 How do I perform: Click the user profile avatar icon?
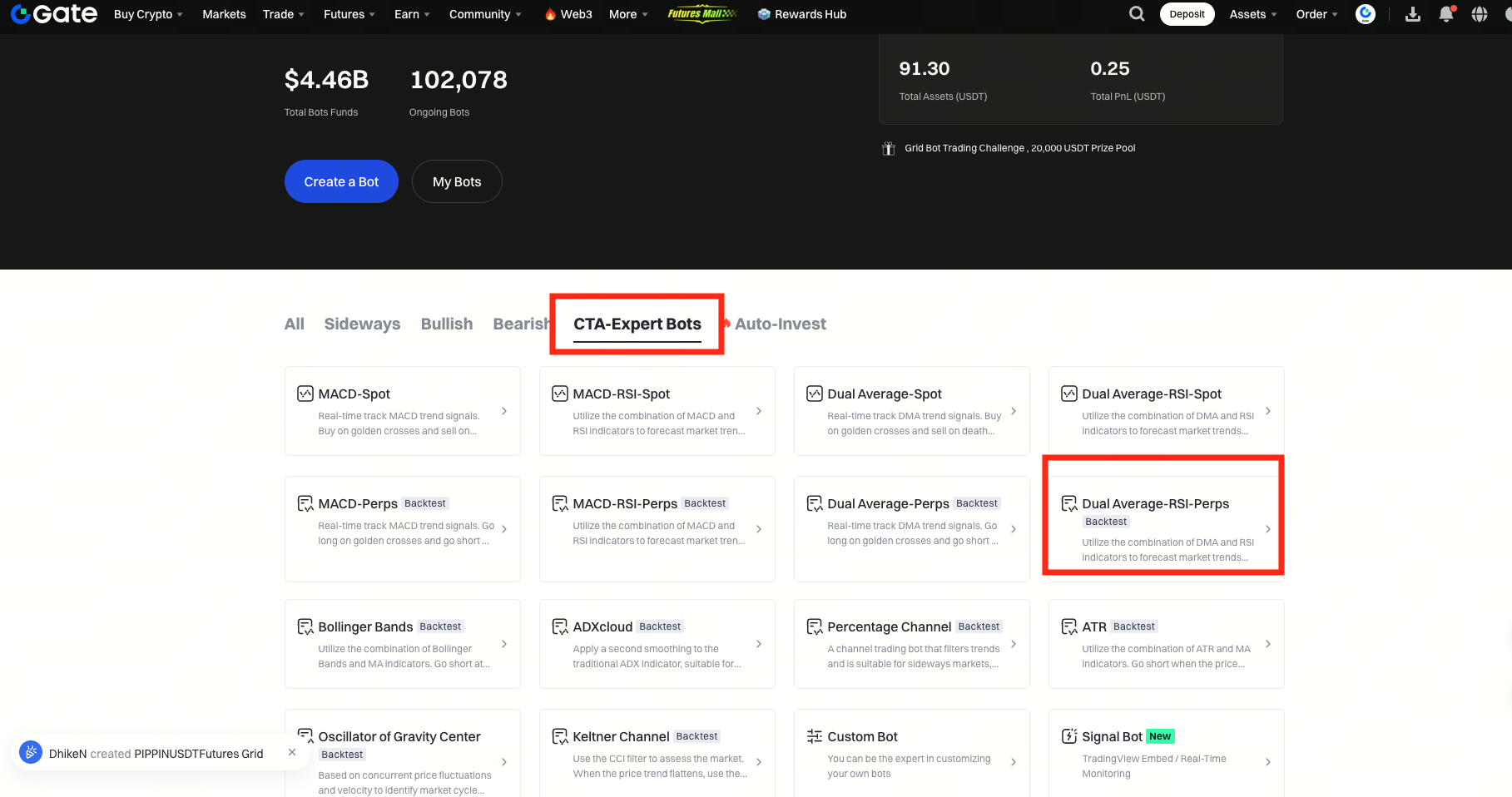coord(1366,14)
